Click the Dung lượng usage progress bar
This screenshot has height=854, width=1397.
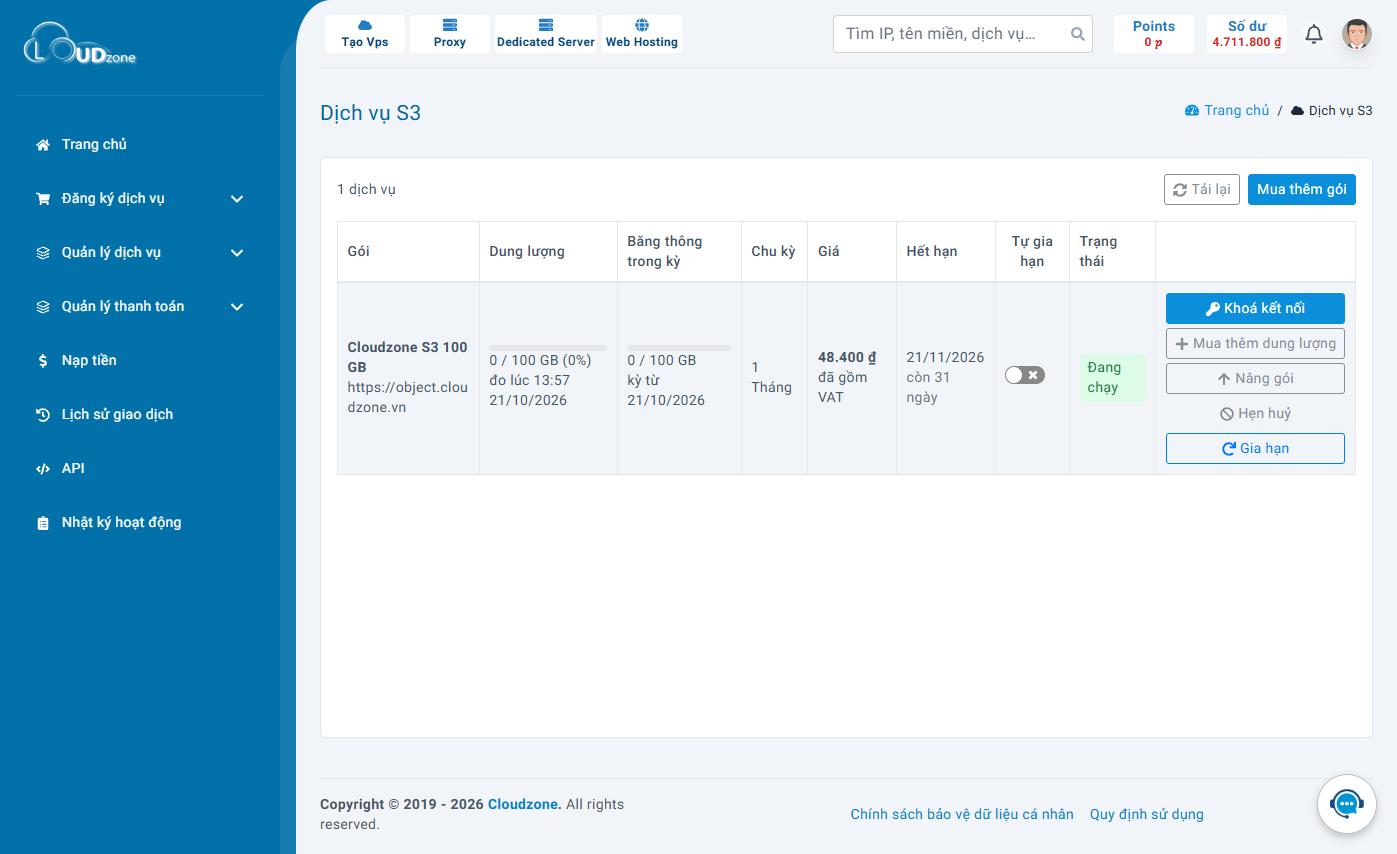click(548, 347)
